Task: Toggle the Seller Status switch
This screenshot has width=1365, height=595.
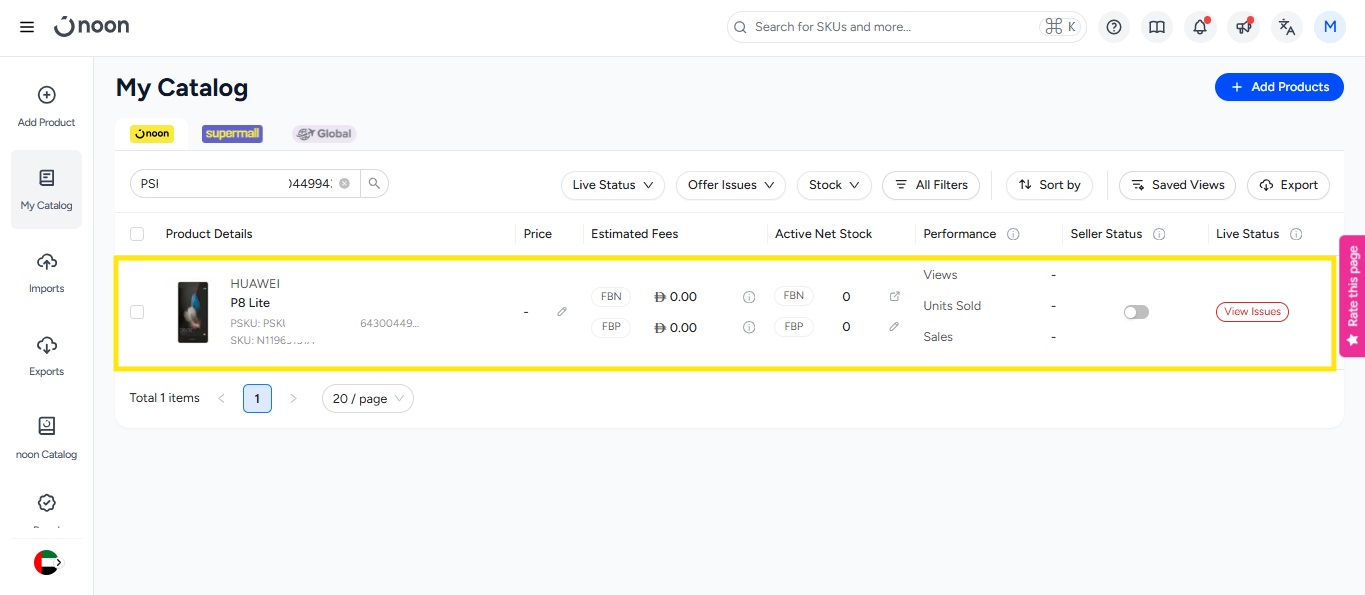Action: [1136, 312]
